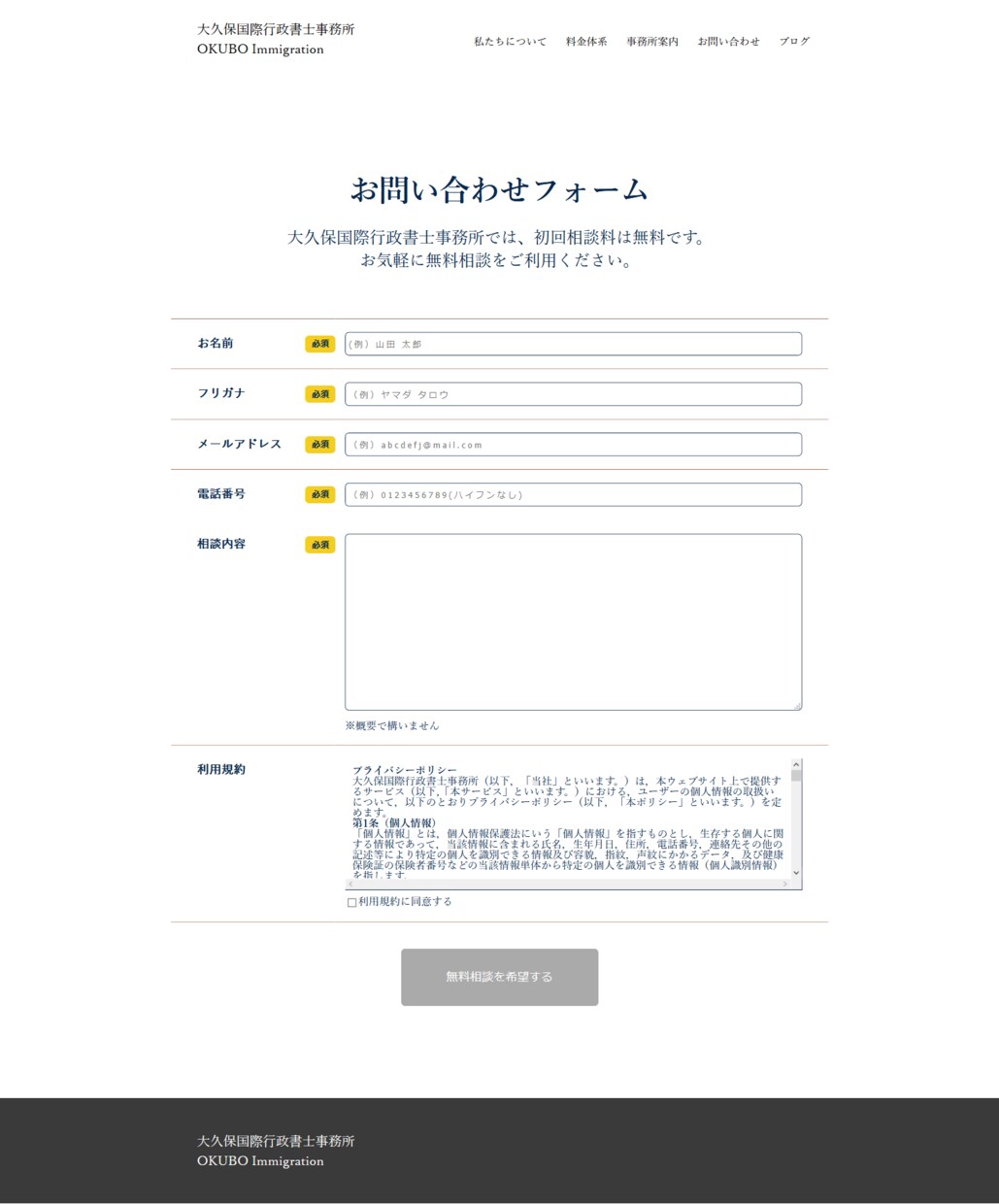Click the terms box horizontal scrollbar left arrow

pyautogui.click(x=350, y=884)
